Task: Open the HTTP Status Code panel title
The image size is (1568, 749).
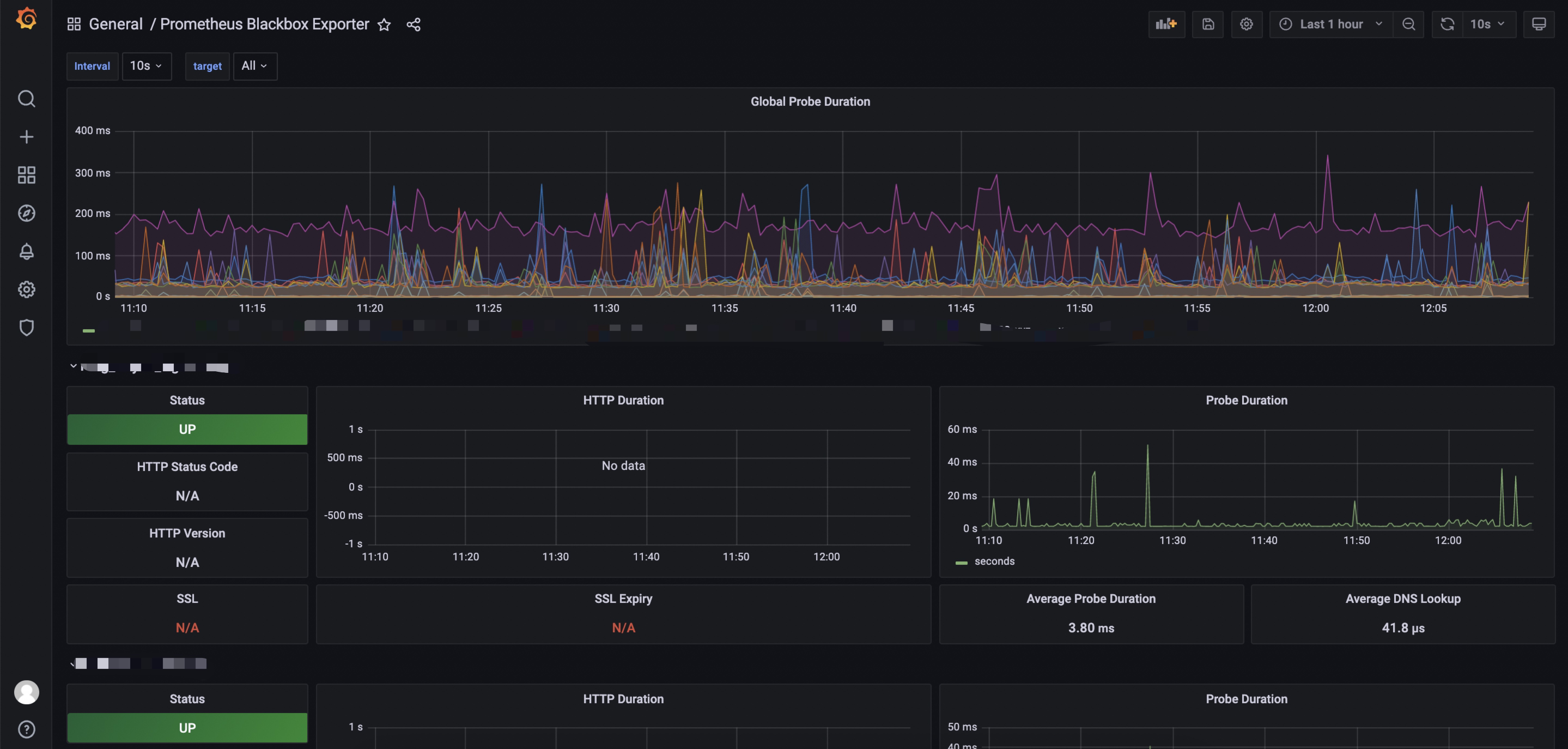Action: (187, 467)
